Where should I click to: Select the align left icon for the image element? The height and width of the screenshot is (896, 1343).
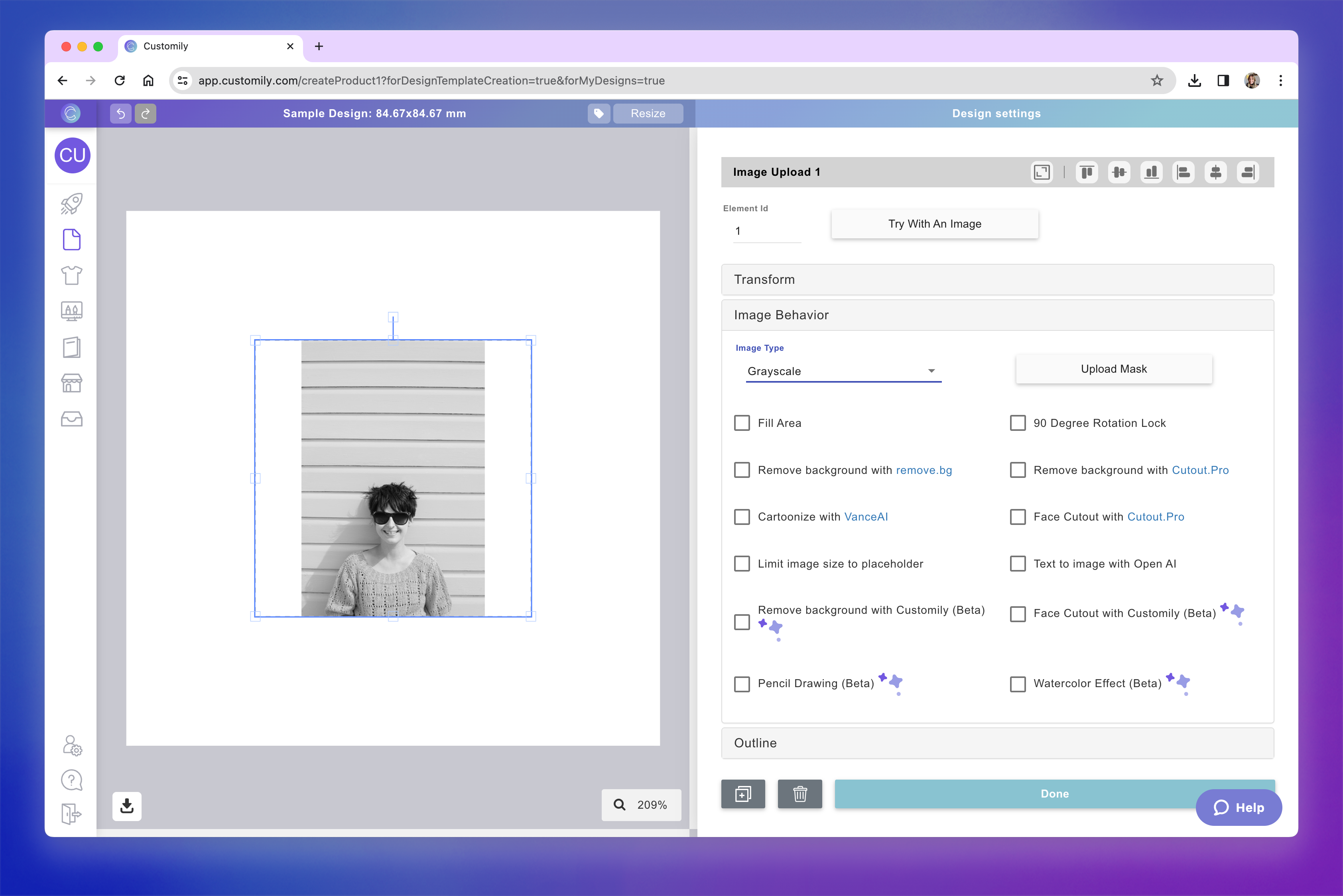tap(1183, 172)
